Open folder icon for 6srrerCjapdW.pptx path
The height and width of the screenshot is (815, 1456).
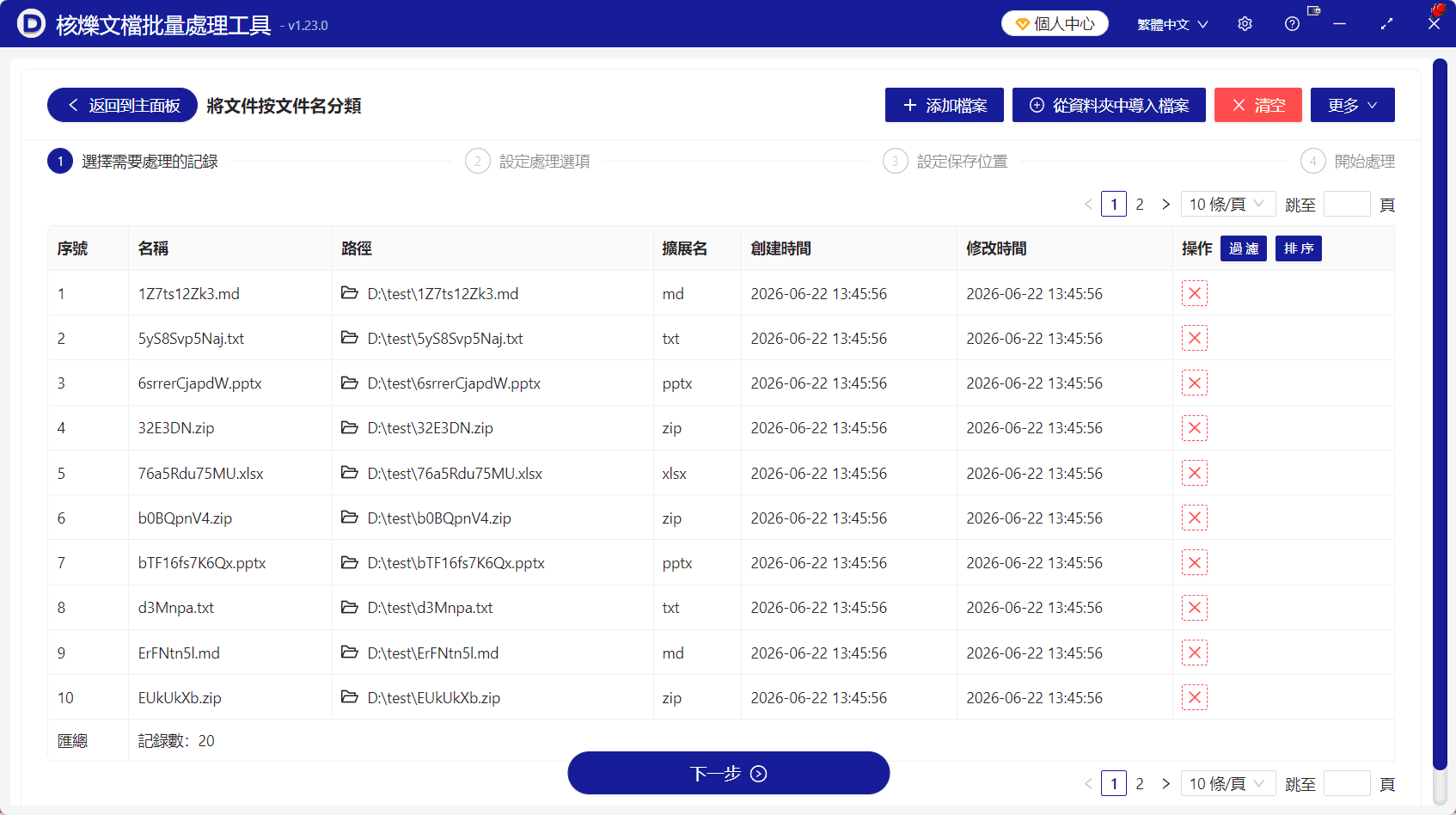349,383
